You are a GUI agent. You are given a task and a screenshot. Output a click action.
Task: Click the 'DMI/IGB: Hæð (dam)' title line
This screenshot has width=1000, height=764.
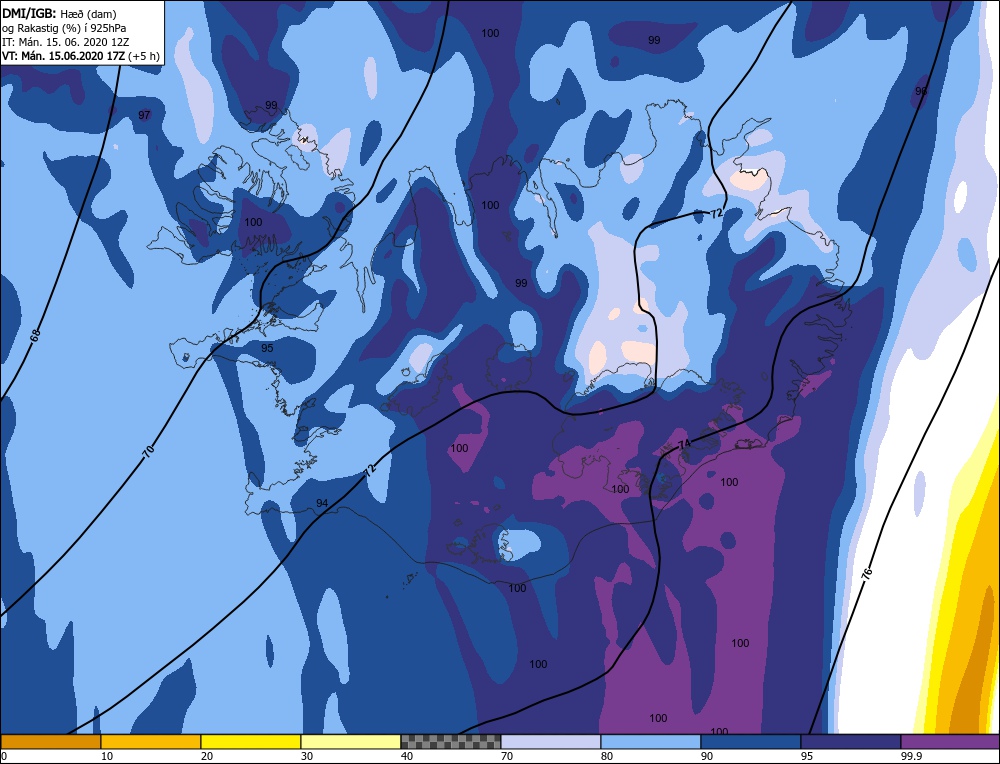pos(59,13)
